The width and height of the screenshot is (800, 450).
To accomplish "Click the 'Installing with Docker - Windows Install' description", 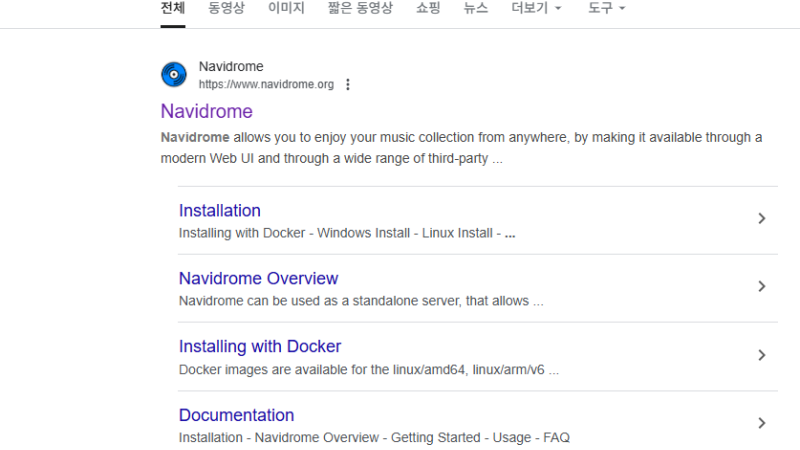I will coord(347,233).
